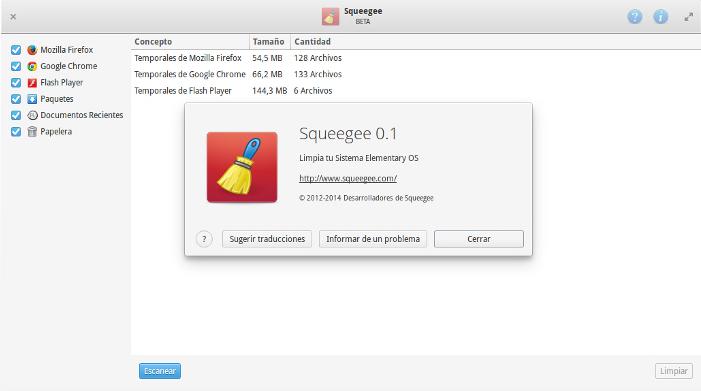Viewport: 701px width, 391px height.
Task: Click the copyright Desarrolladores de Squeegee text
Action: (x=366, y=198)
